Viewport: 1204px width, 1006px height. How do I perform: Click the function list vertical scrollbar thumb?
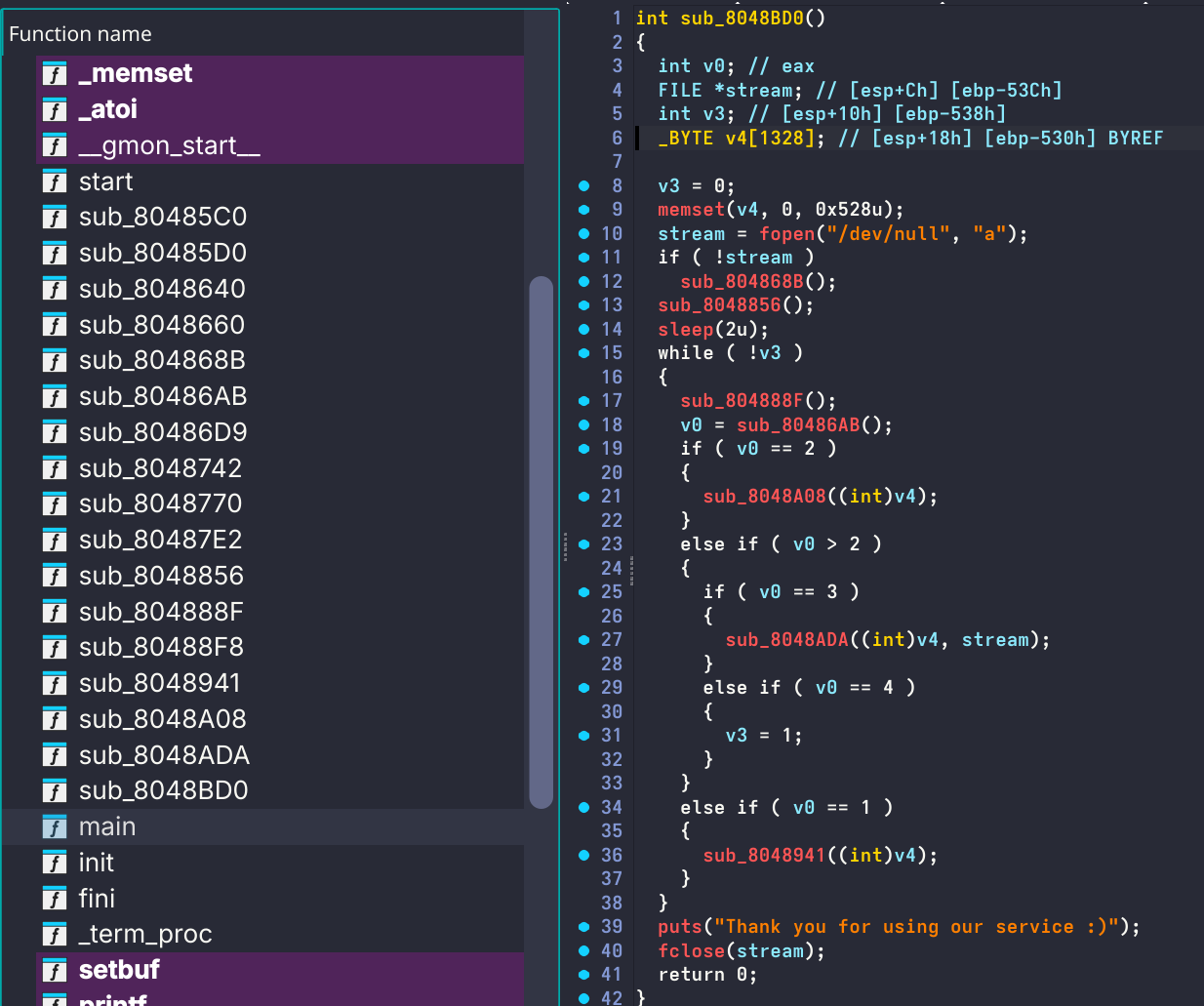[542, 543]
